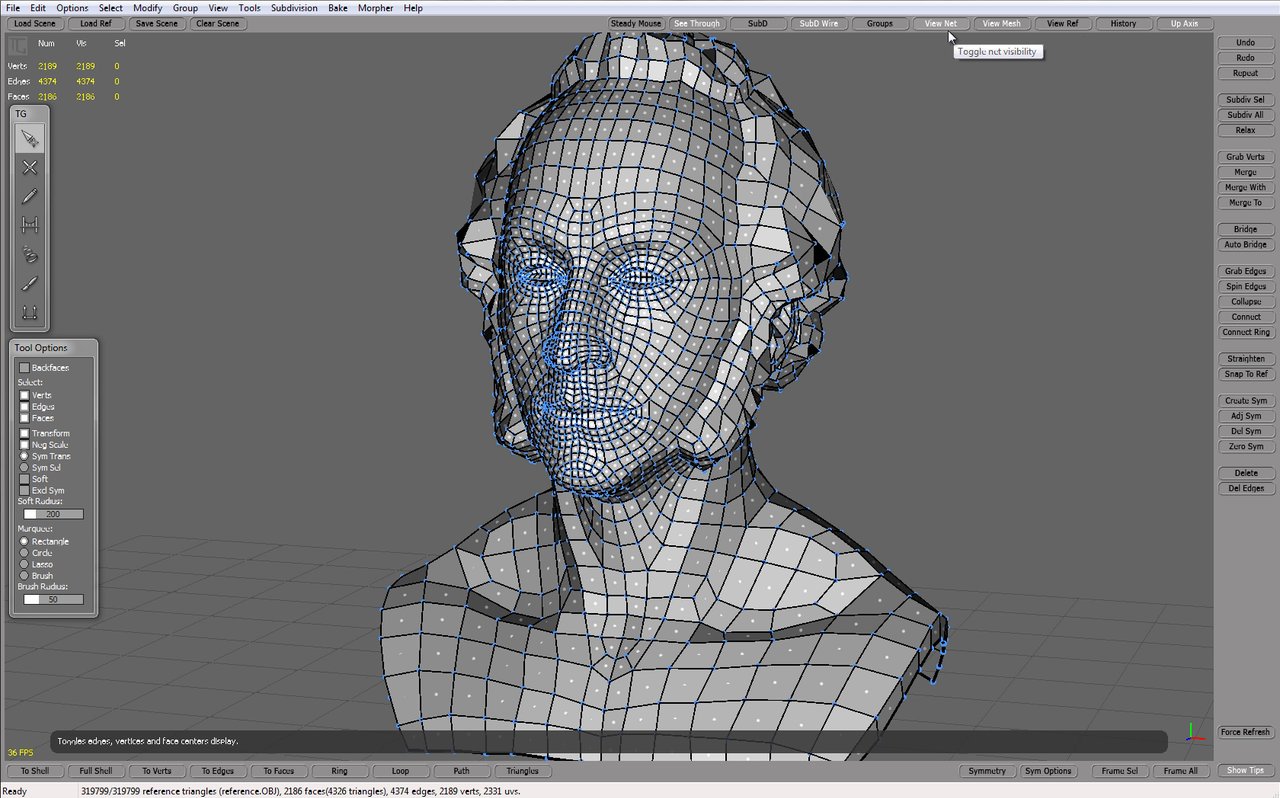
Task: Click the View Net button
Action: [x=941, y=23]
